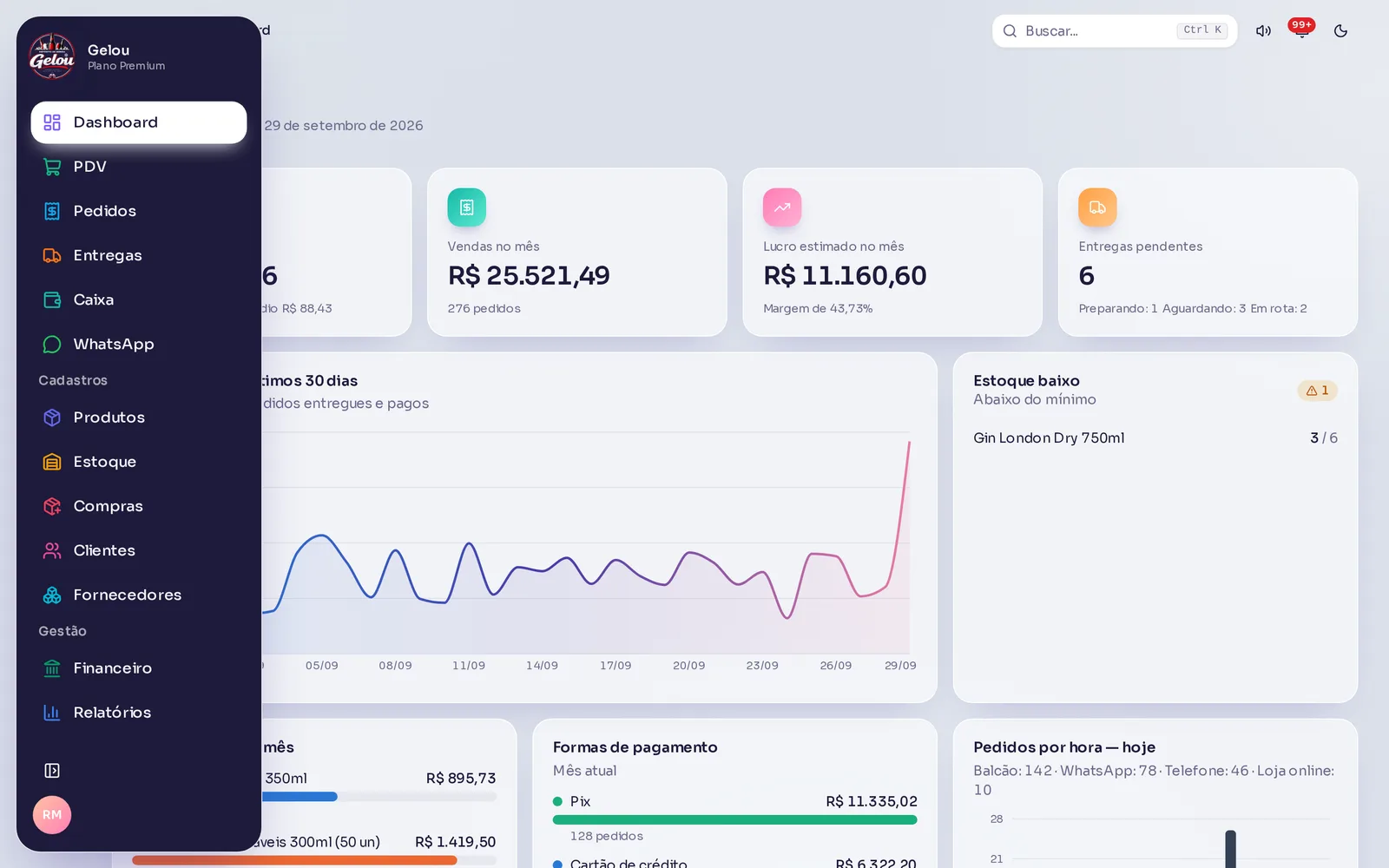
Task: Click the Lucro value R$ 11.160,60
Action: pyautogui.click(x=845, y=276)
